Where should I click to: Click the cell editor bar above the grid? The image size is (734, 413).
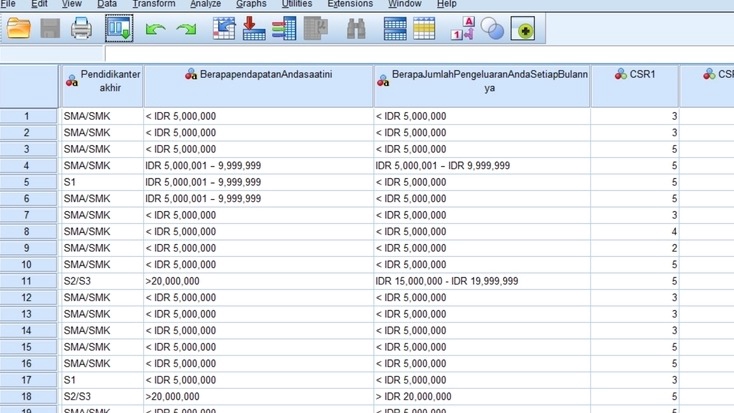click(x=419, y=54)
